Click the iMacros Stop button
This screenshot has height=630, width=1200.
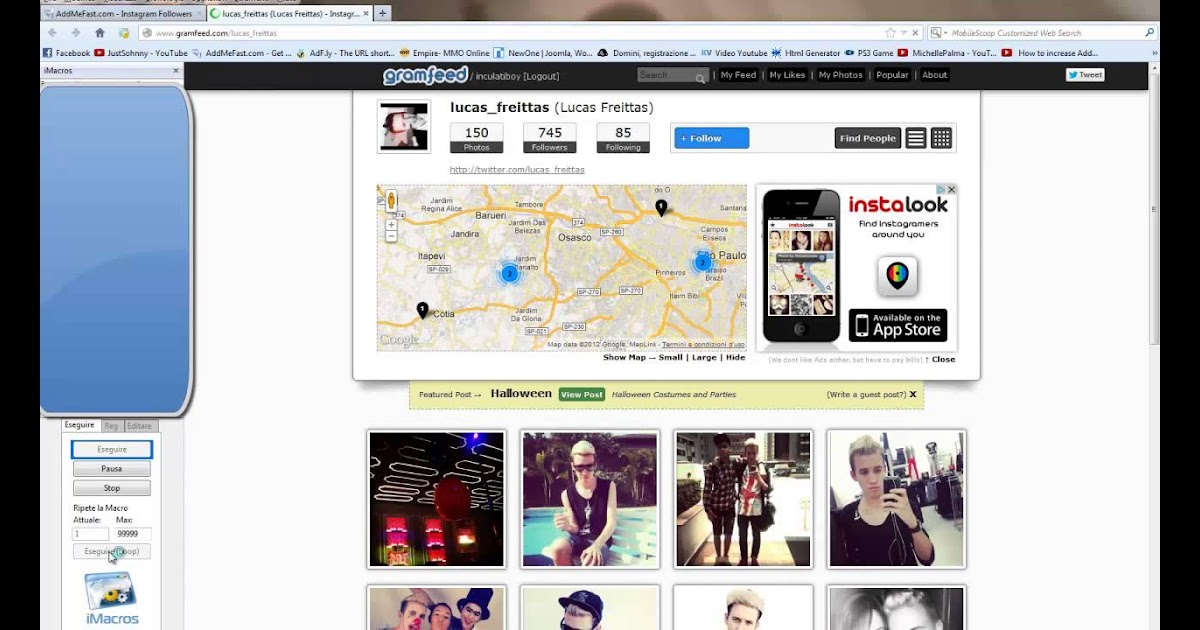(112, 488)
